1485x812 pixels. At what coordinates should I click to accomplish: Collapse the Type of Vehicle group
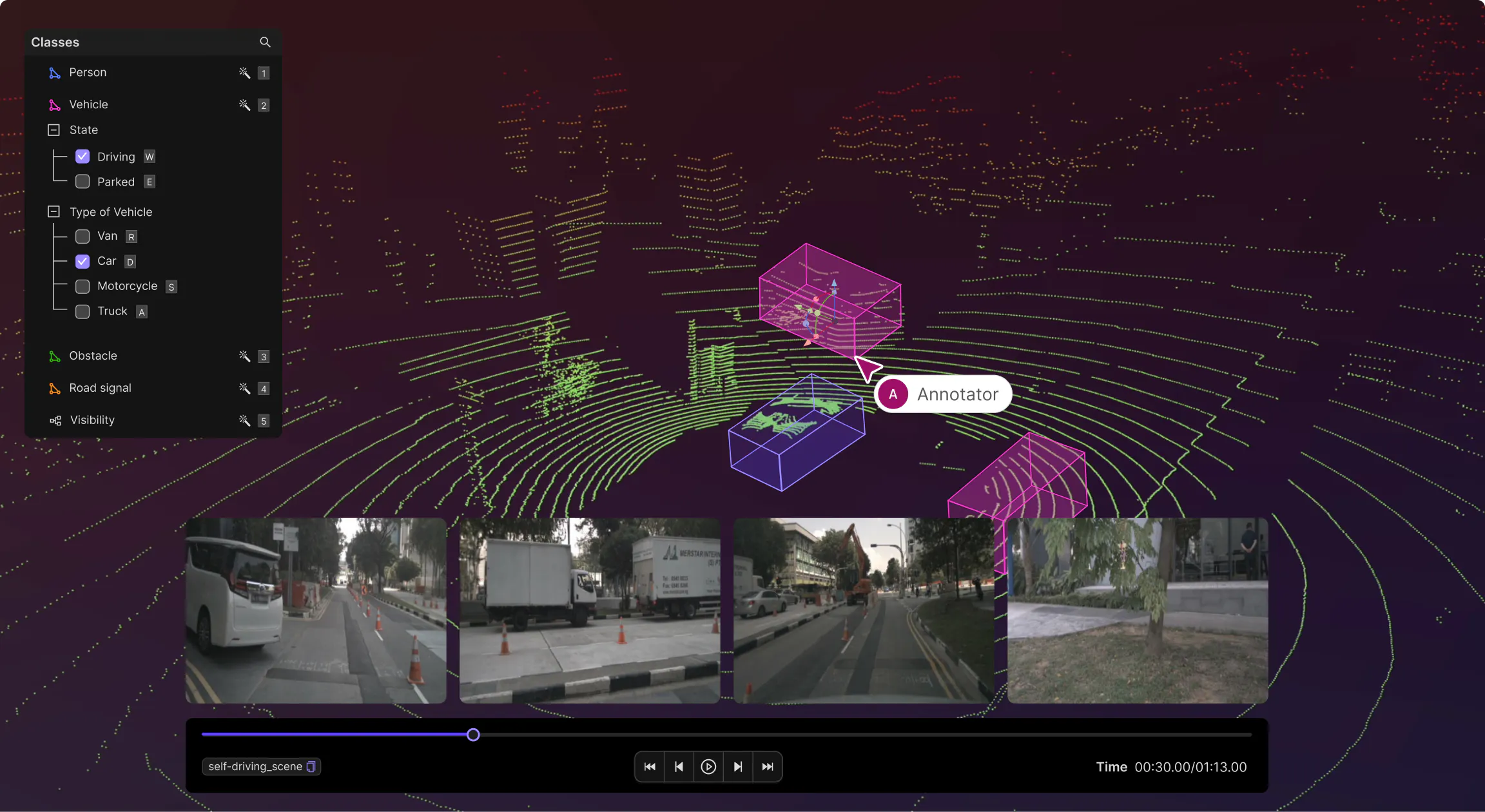click(x=54, y=212)
